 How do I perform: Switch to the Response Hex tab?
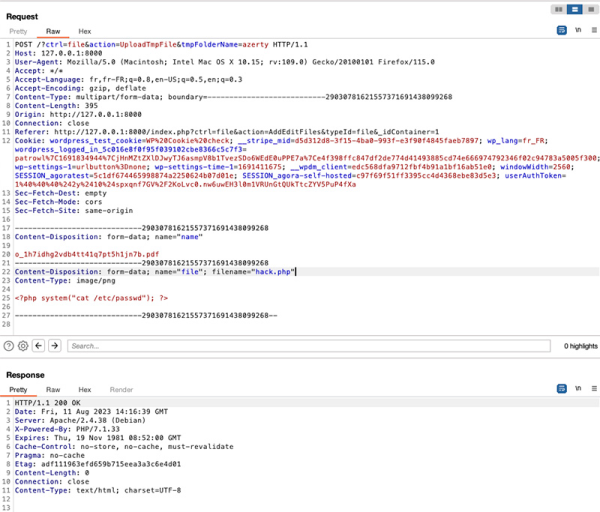pyautogui.click(x=85, y=390)
